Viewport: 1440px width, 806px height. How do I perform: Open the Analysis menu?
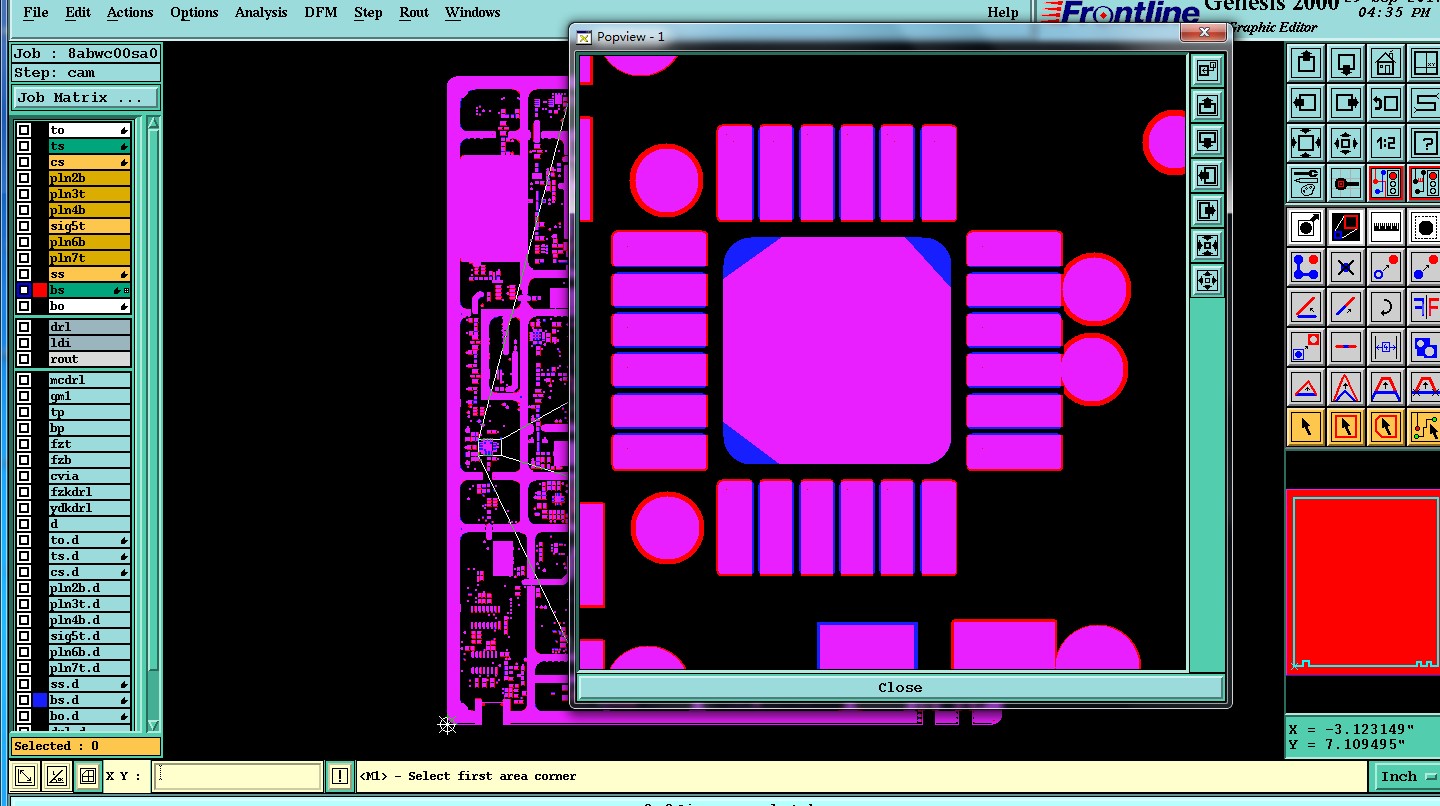pos(261,12)
